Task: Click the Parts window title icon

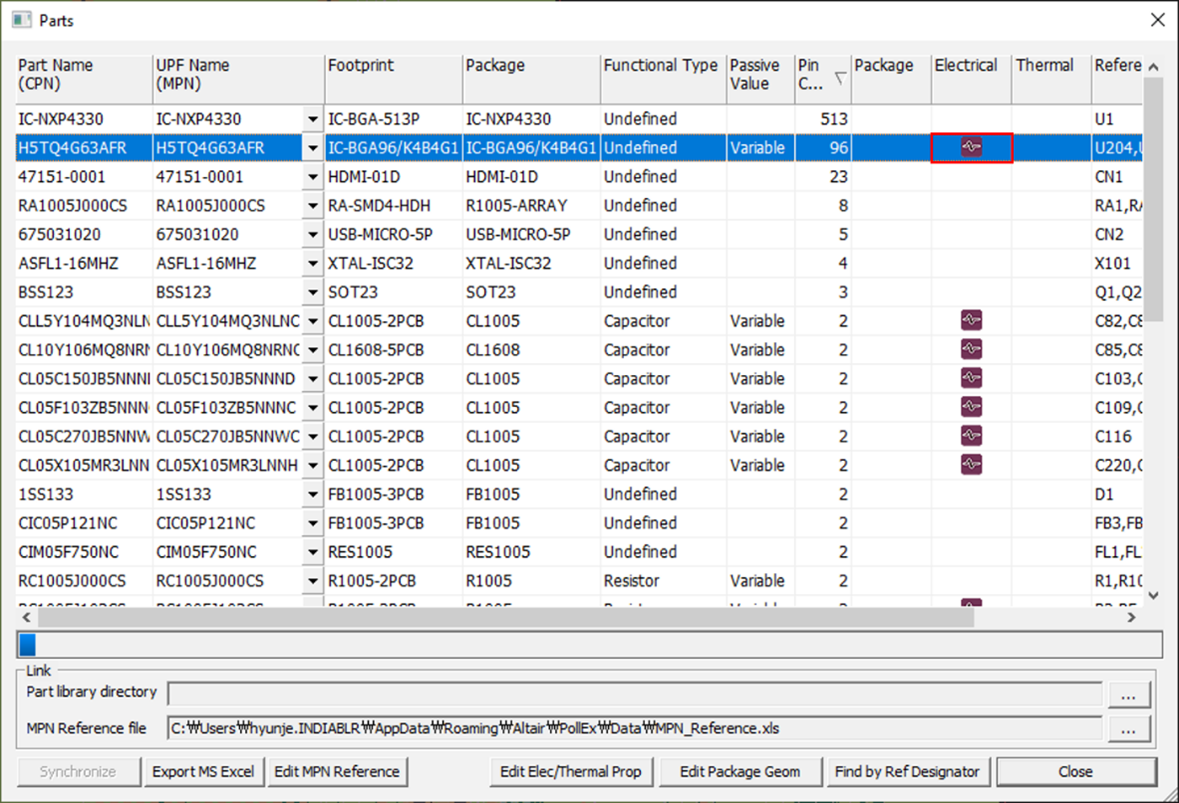Action: pyautogui.click(x=21, y=20)
